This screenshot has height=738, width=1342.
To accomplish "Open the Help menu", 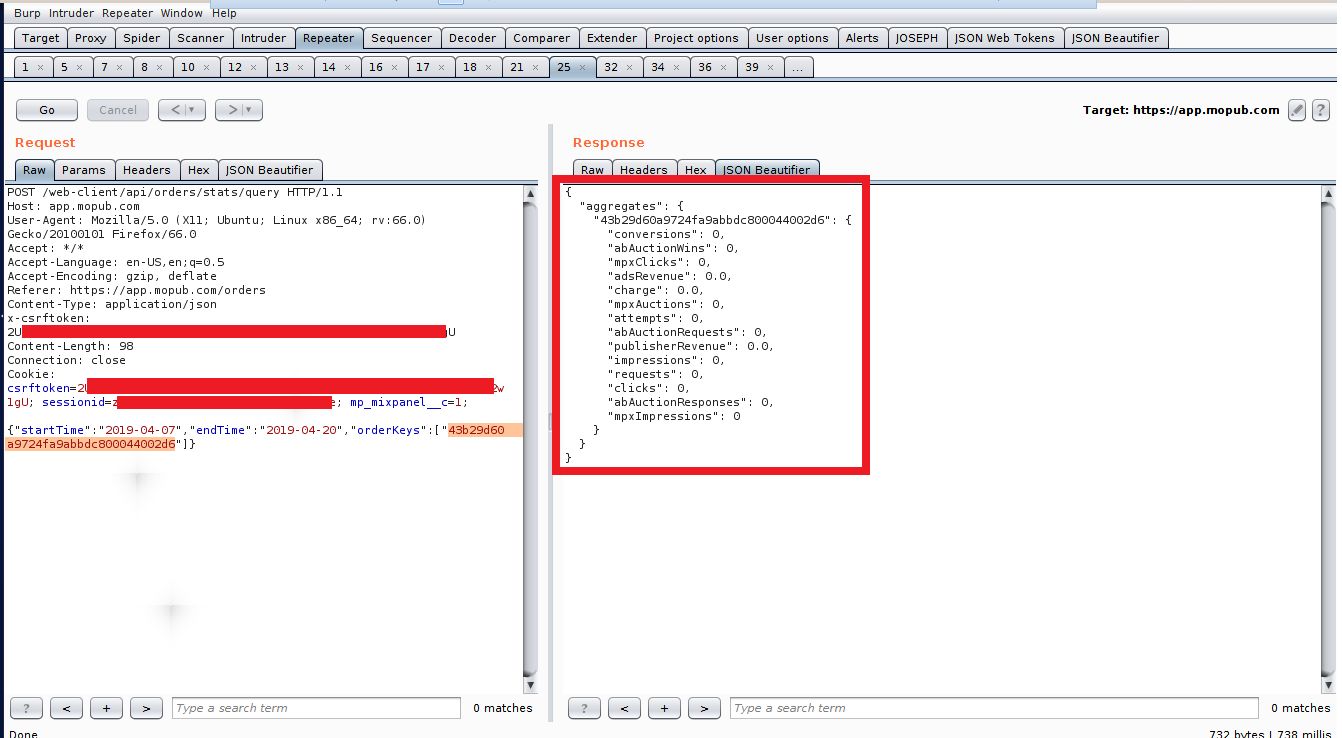I will coord(224,13).
